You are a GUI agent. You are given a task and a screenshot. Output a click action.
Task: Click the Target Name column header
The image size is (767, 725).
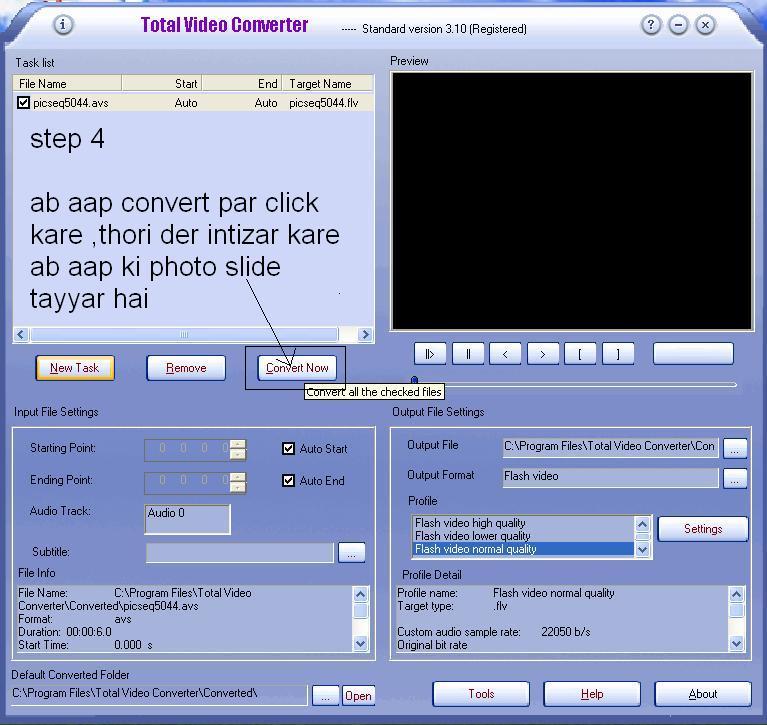pos(328,84)
